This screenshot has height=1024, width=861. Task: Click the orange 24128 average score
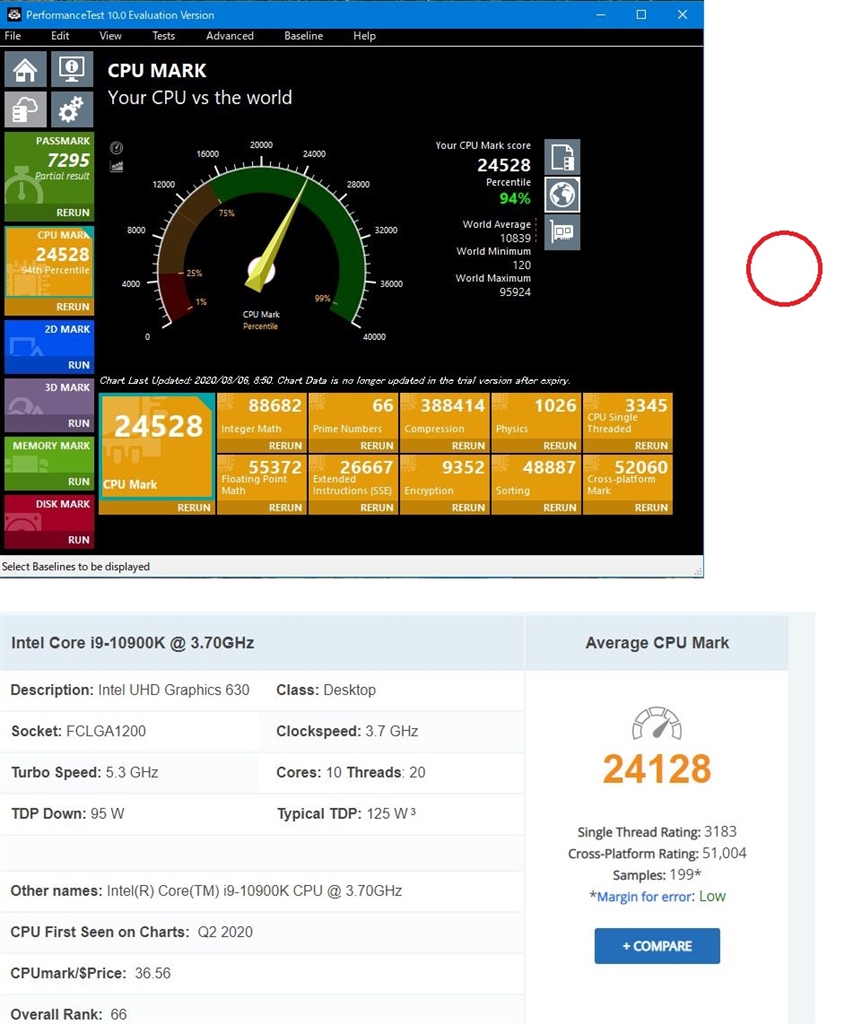click(x=657, y=769)
